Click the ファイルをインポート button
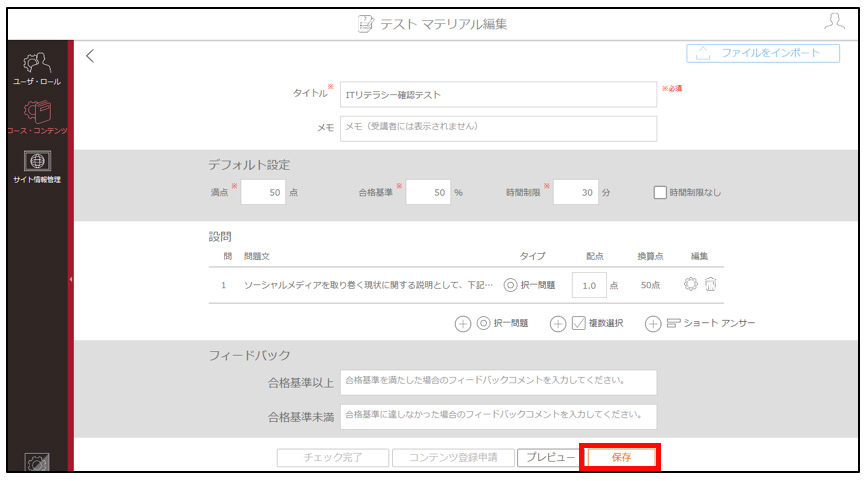The height and width of the screenshot is (481, 866). pos(763,54)
